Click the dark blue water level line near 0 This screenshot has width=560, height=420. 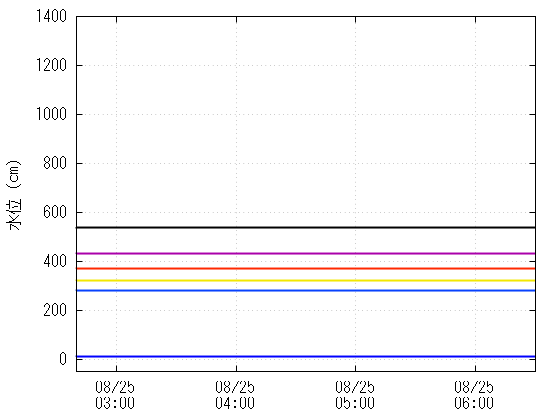[306, 356]
